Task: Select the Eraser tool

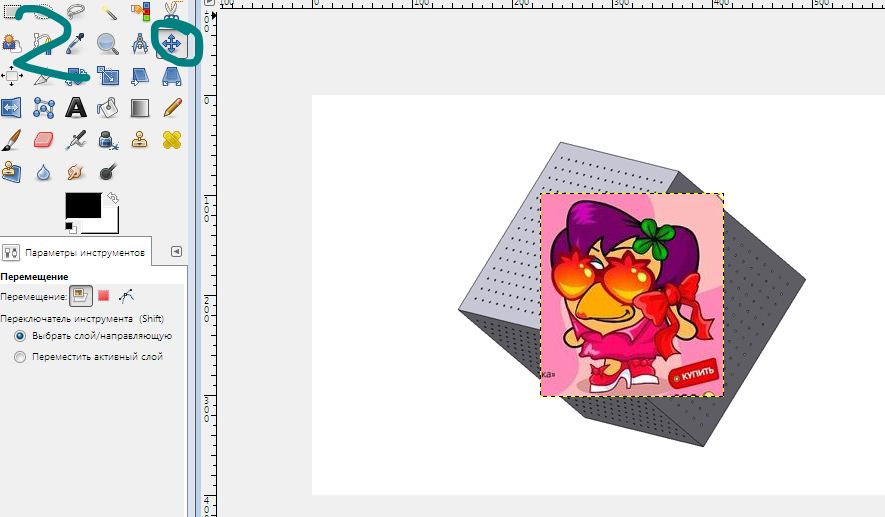Action: click(43, 139)
